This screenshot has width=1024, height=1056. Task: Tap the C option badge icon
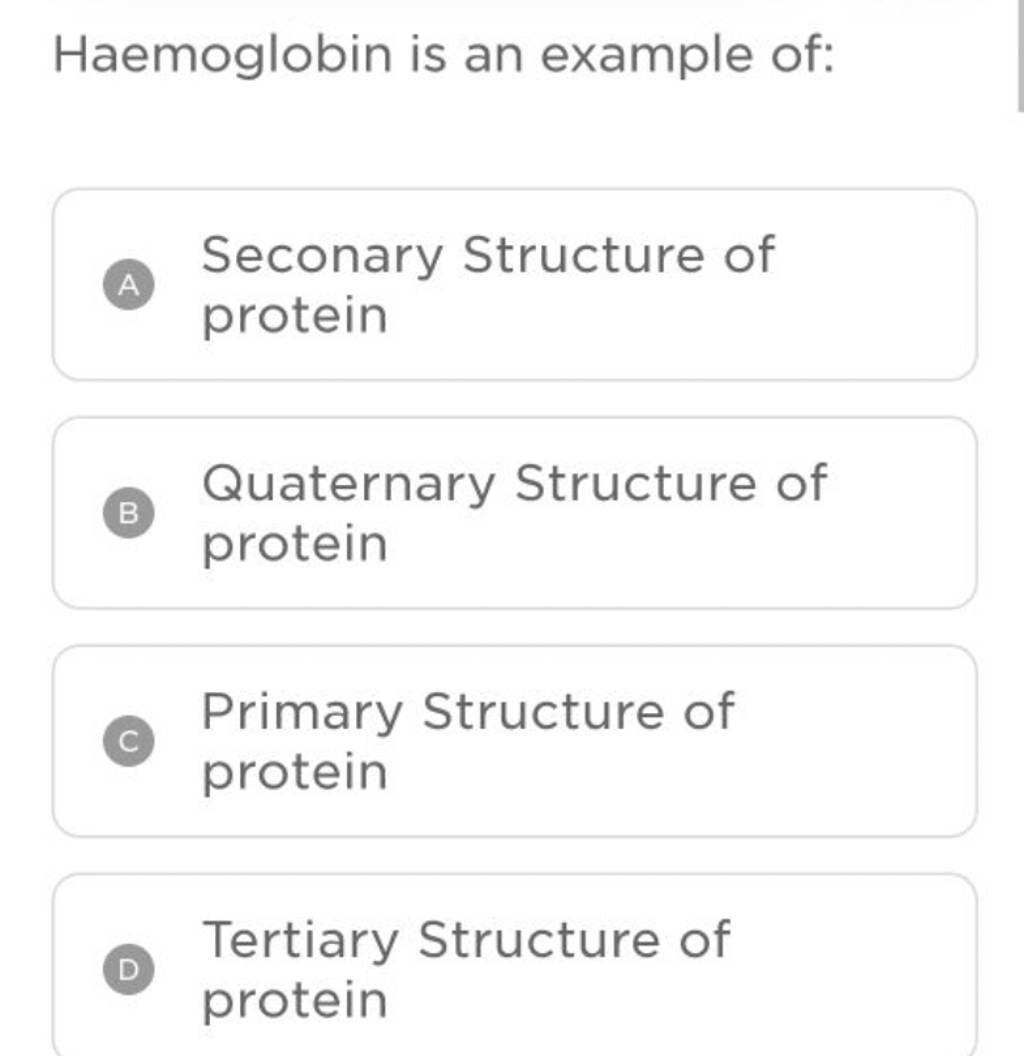pos(128,740)
